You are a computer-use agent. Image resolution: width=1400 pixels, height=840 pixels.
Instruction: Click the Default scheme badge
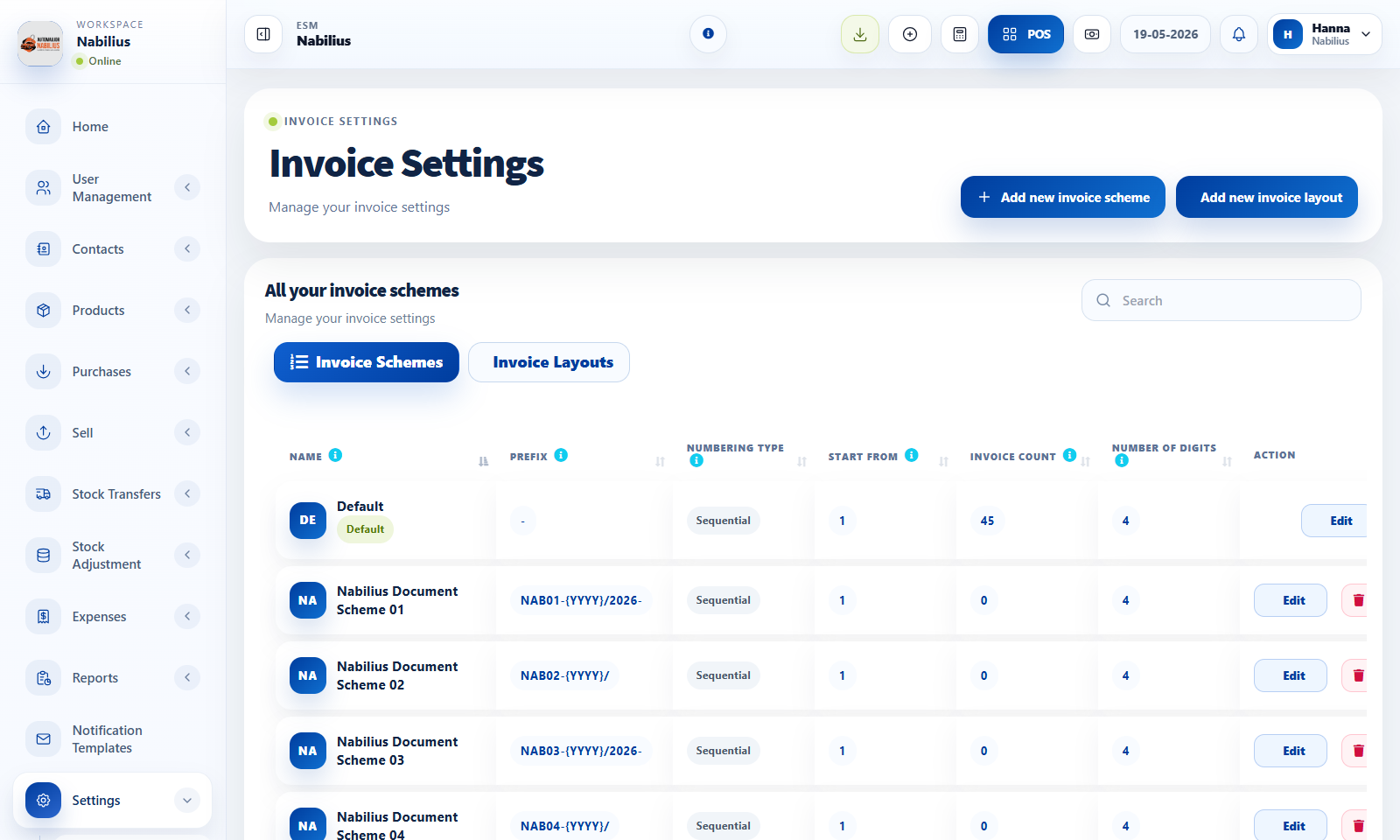[365, 529]
